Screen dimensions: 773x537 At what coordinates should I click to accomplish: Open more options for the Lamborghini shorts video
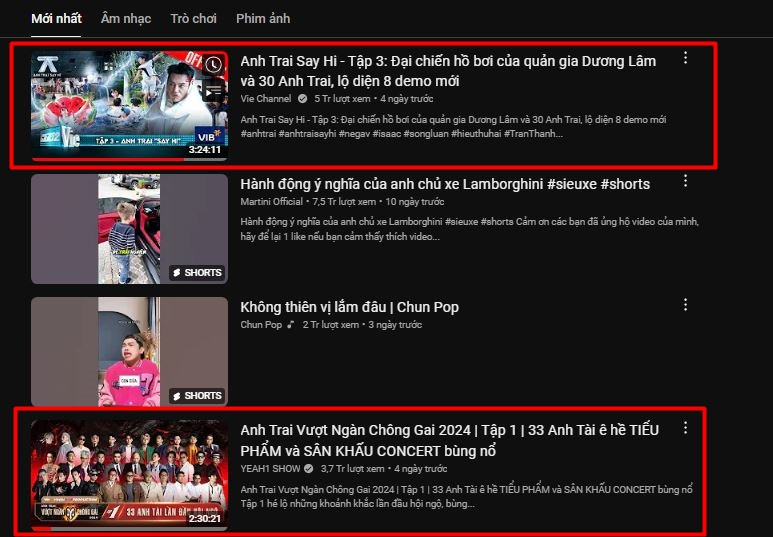pos(685,181)
